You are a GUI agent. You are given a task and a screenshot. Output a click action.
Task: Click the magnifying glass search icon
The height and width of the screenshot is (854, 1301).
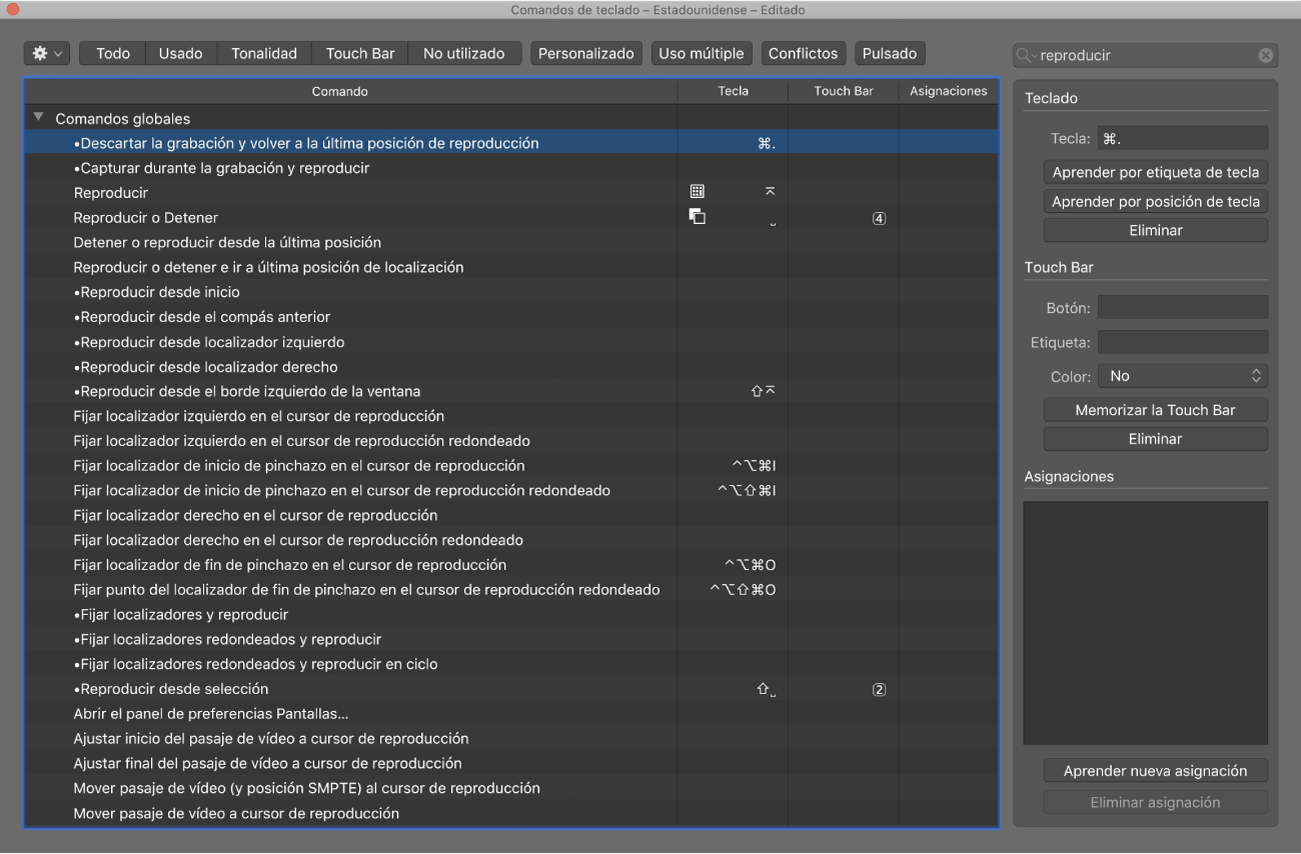tap(1026, 55)
